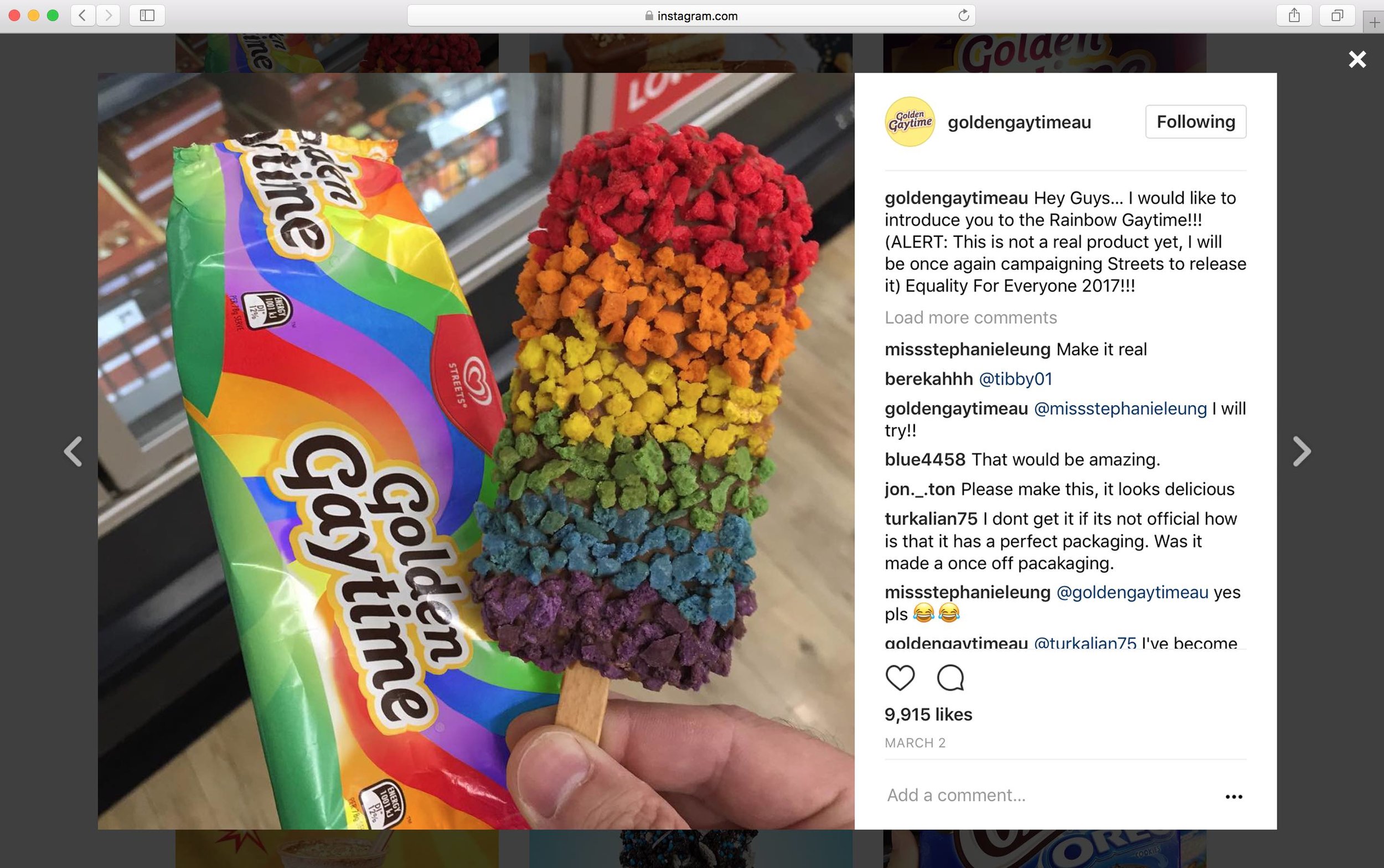Click the instagram.com address bar
The image size is (1384, 868).
click(691, 15)
